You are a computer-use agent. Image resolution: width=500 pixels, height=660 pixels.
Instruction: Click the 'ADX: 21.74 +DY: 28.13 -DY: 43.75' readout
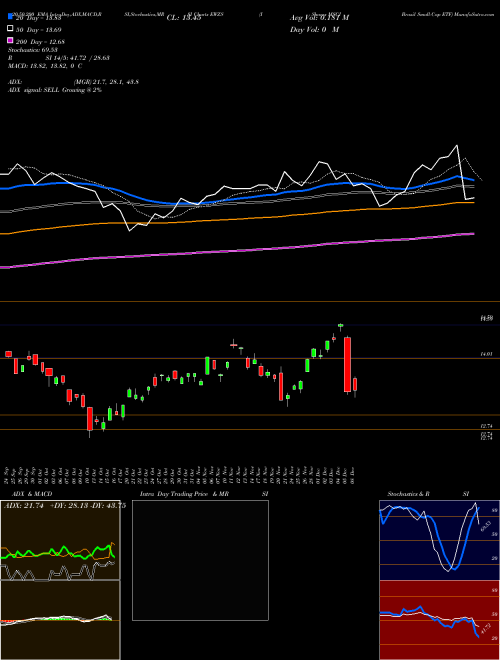(x=65, y=506)
